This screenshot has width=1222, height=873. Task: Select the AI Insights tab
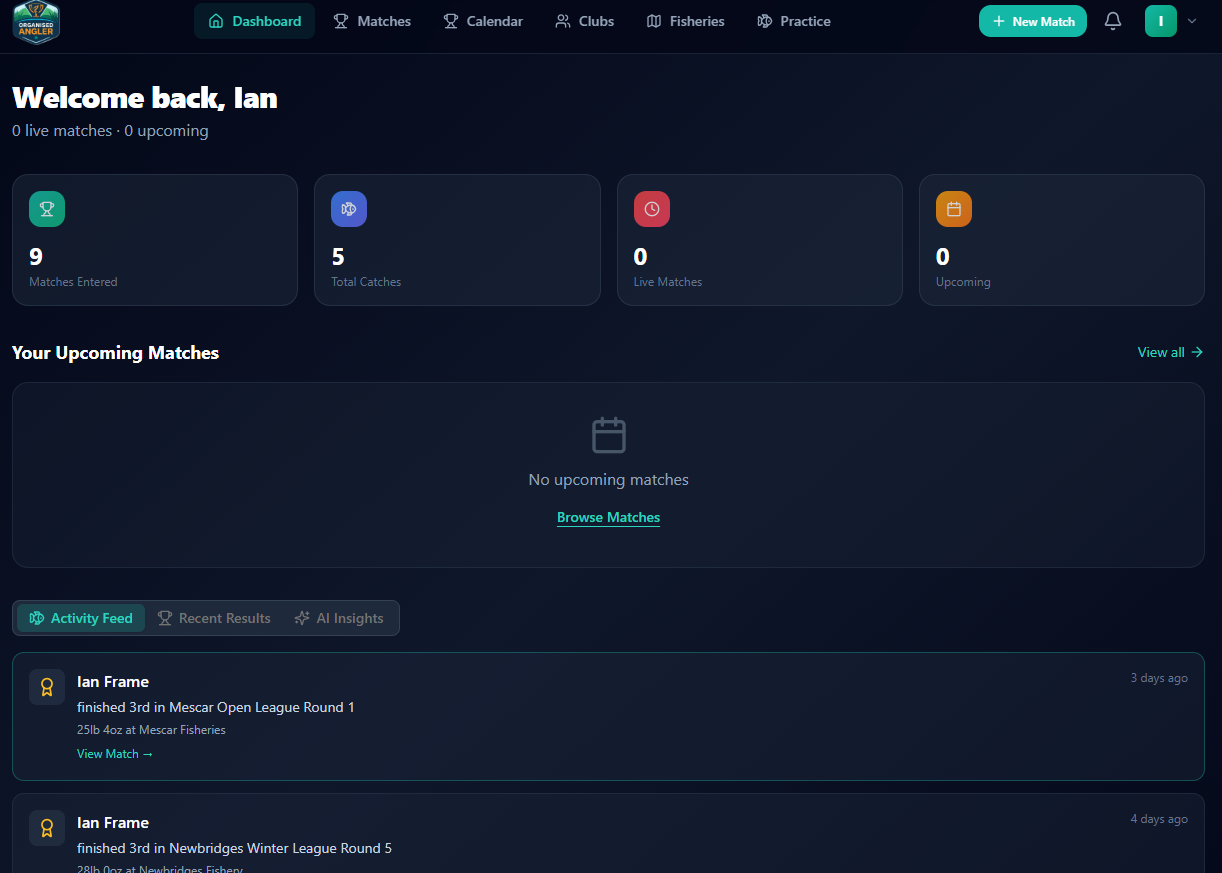tap(339, 618)
